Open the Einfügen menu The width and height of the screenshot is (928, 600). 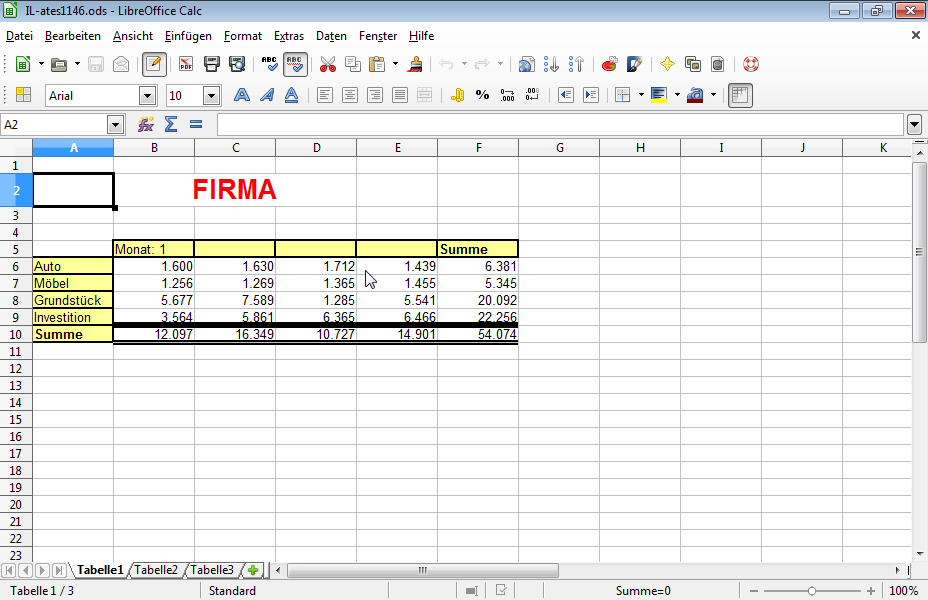click(x=188, y=36)
